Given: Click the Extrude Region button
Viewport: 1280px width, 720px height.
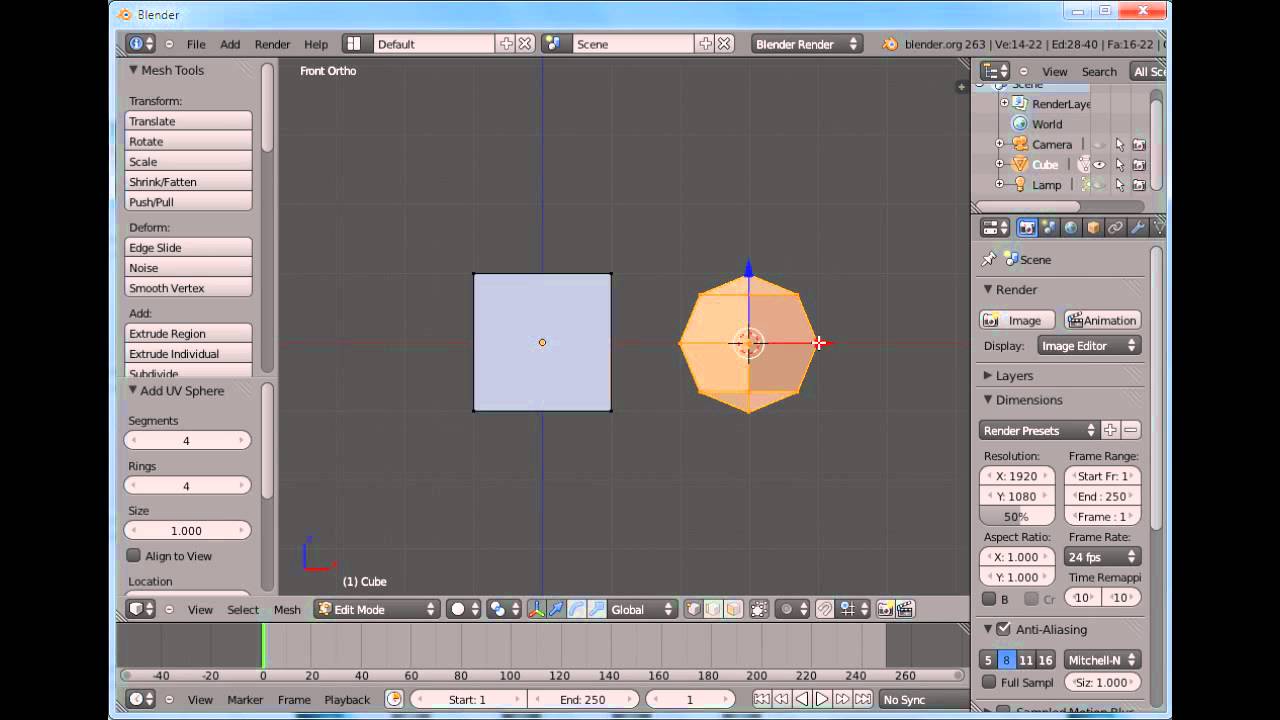Looking at the screenshot, I should point(188,334).
